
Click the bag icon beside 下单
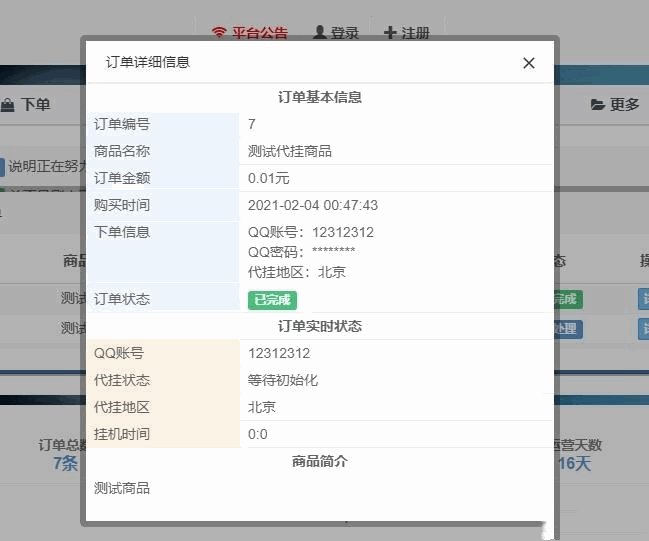(8, 104)
